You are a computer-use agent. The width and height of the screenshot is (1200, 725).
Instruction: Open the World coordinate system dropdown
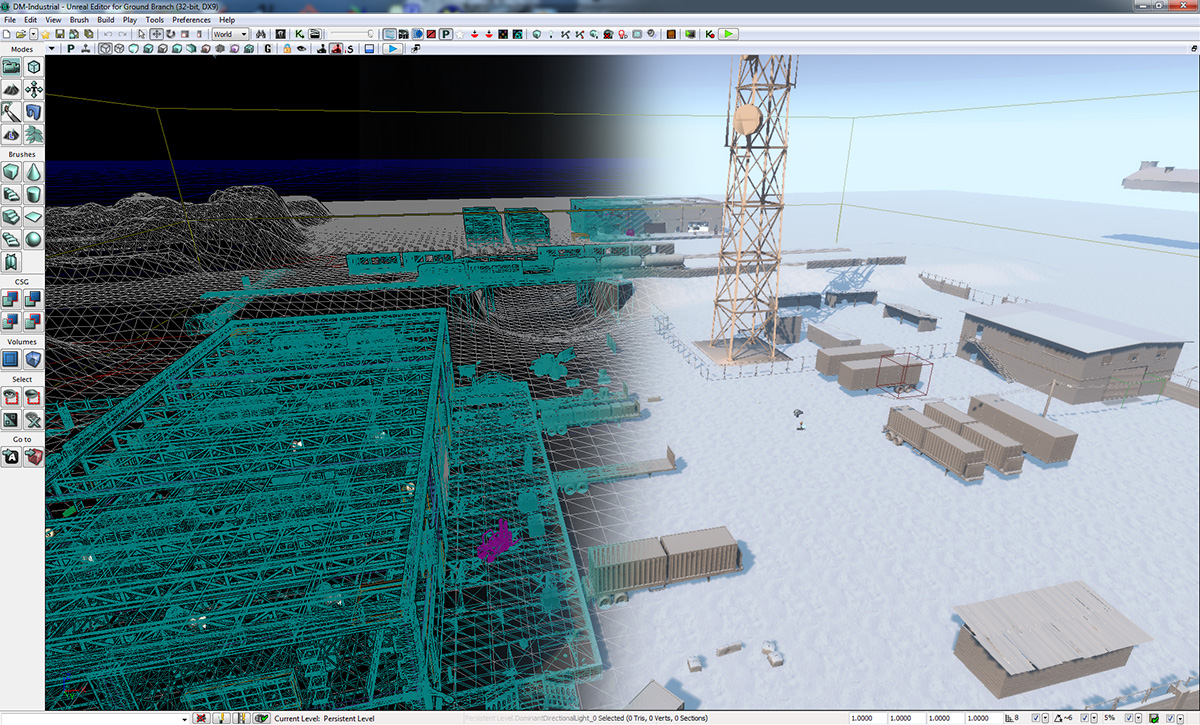(229, 34)
